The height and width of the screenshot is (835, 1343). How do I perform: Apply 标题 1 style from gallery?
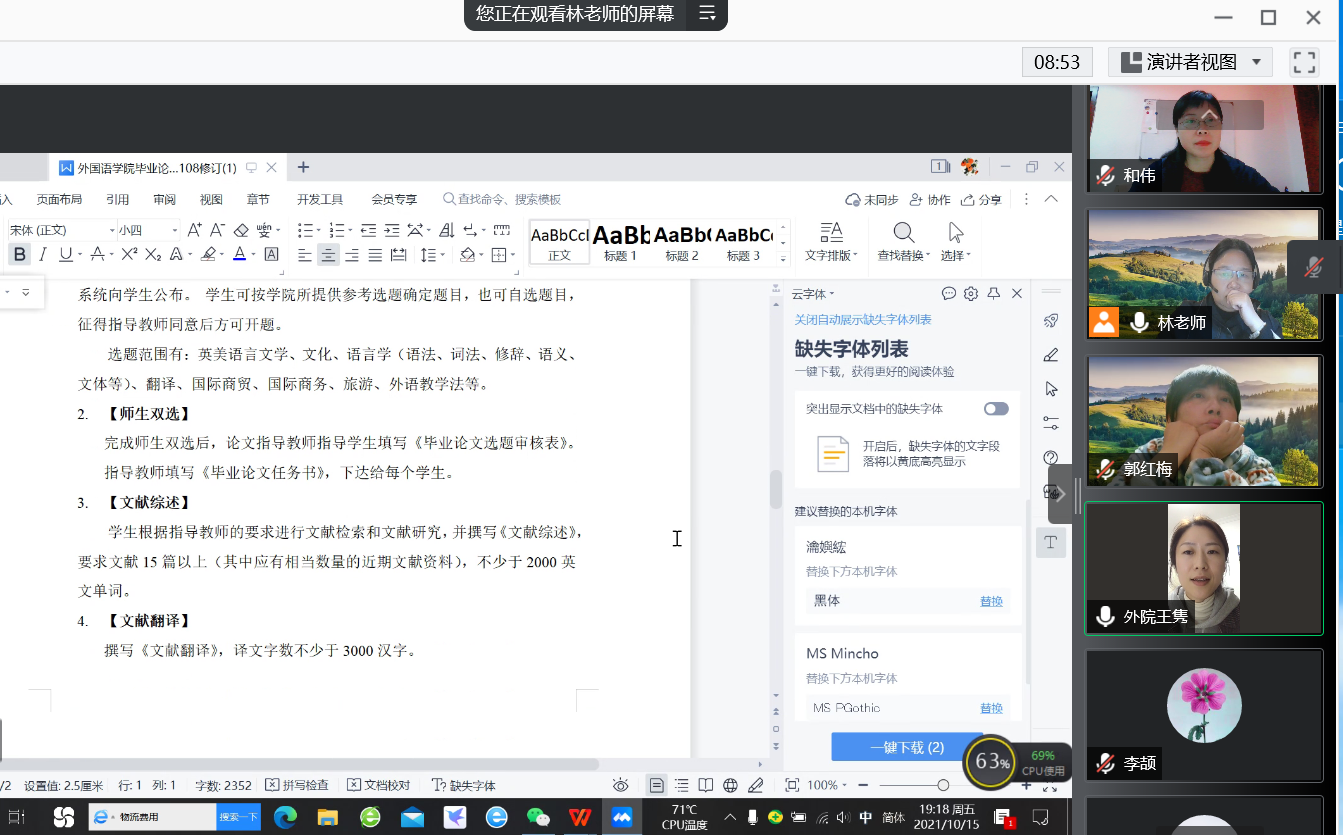[620, 242]
